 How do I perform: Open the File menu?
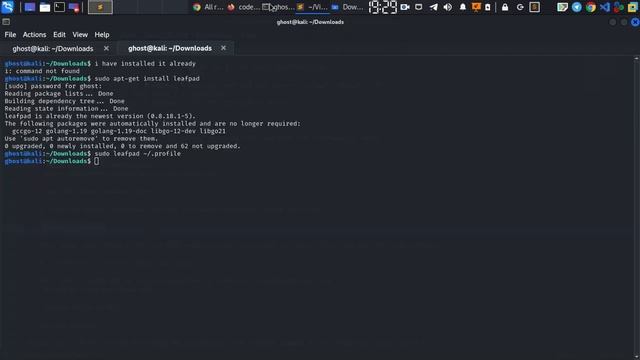10,35
